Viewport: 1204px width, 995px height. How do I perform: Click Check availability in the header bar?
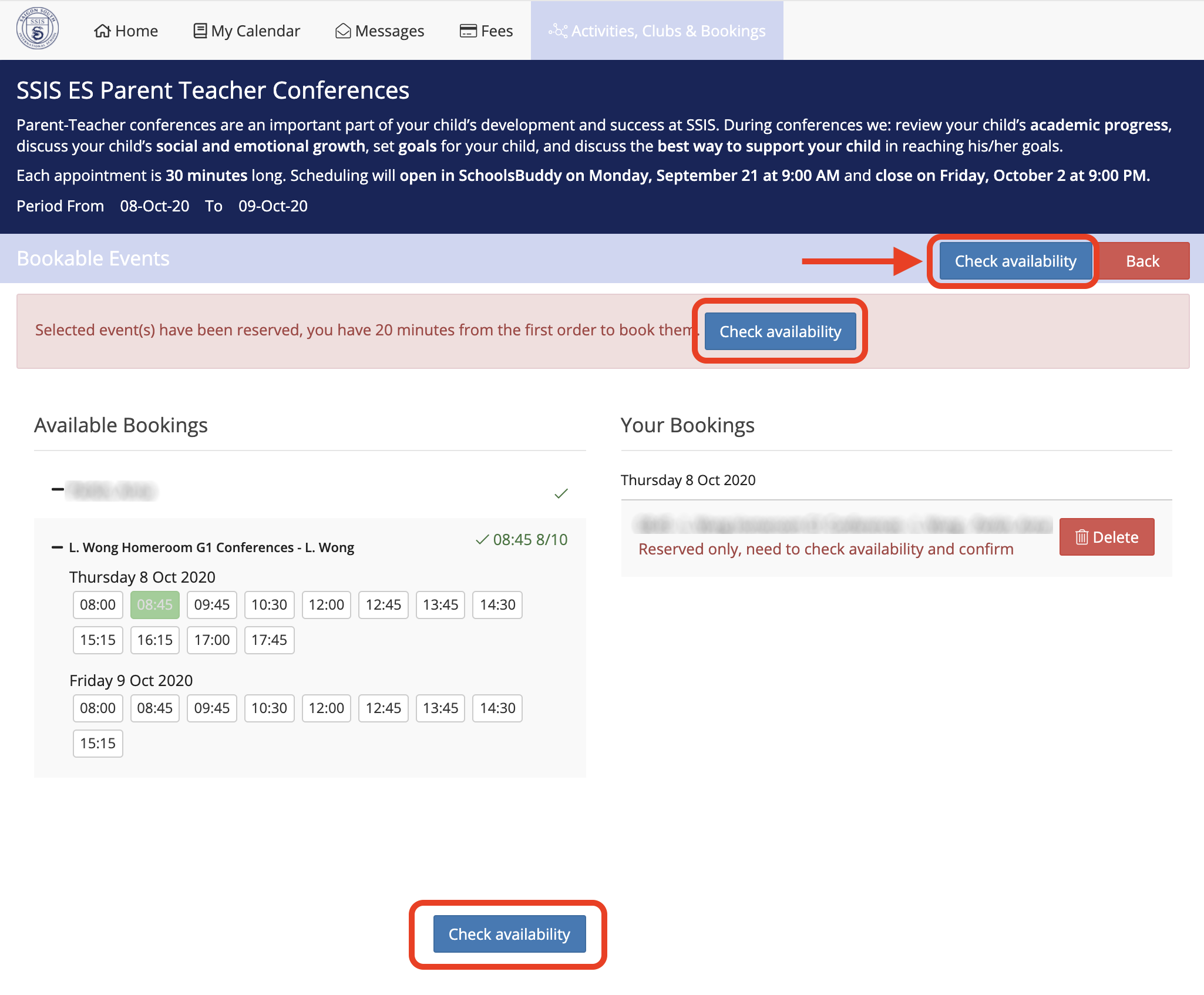point(1015,261)
